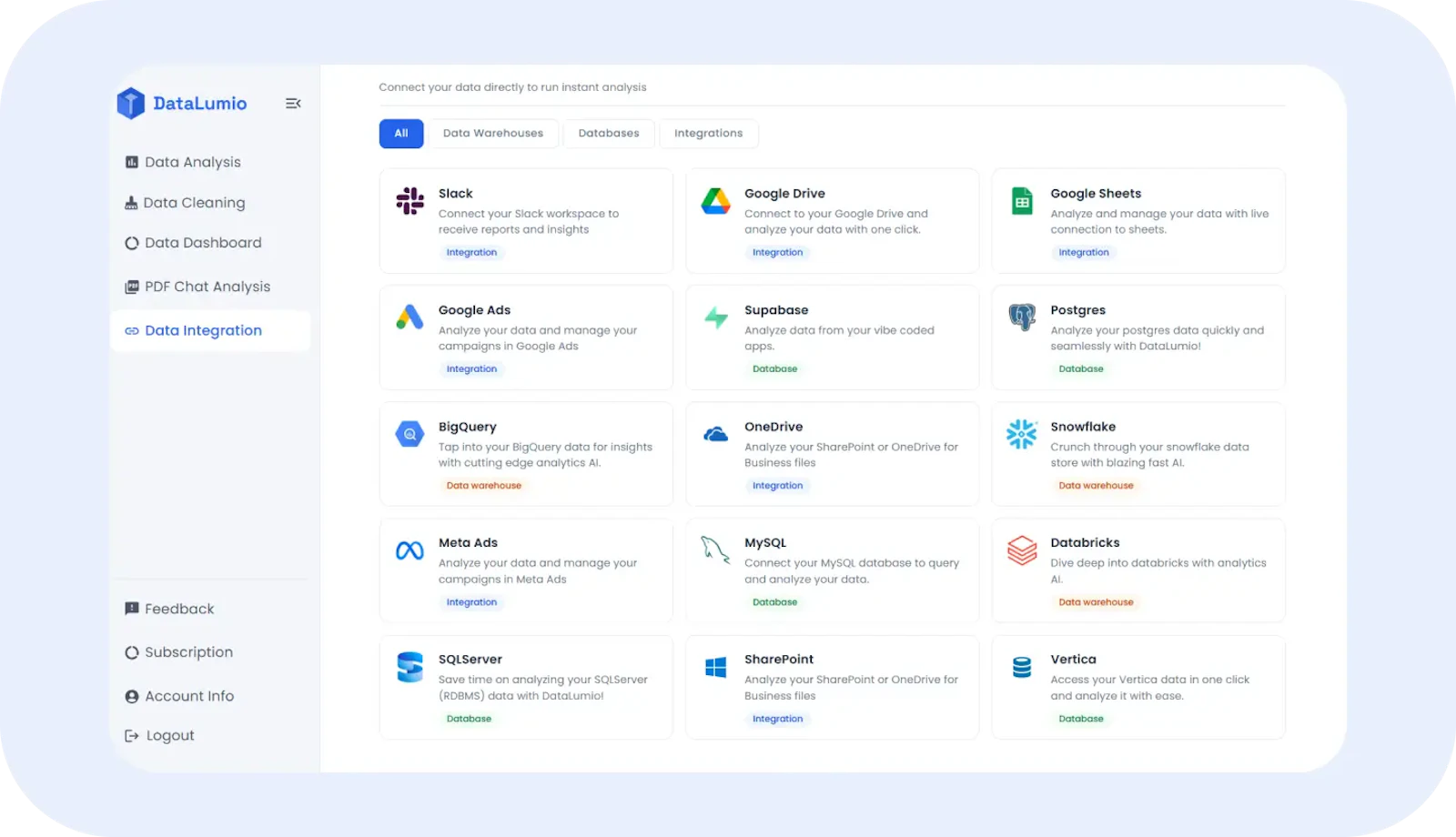Viewport: 1456px width, 837px height.
Task: Click the Google Ads logo icon
Action: (410, 317)
